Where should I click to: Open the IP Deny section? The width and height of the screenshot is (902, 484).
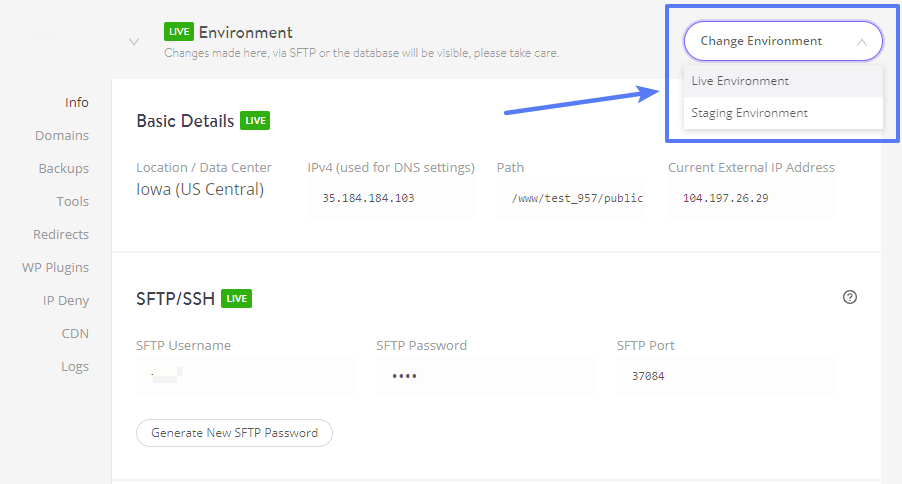click(x=66, y=300)
